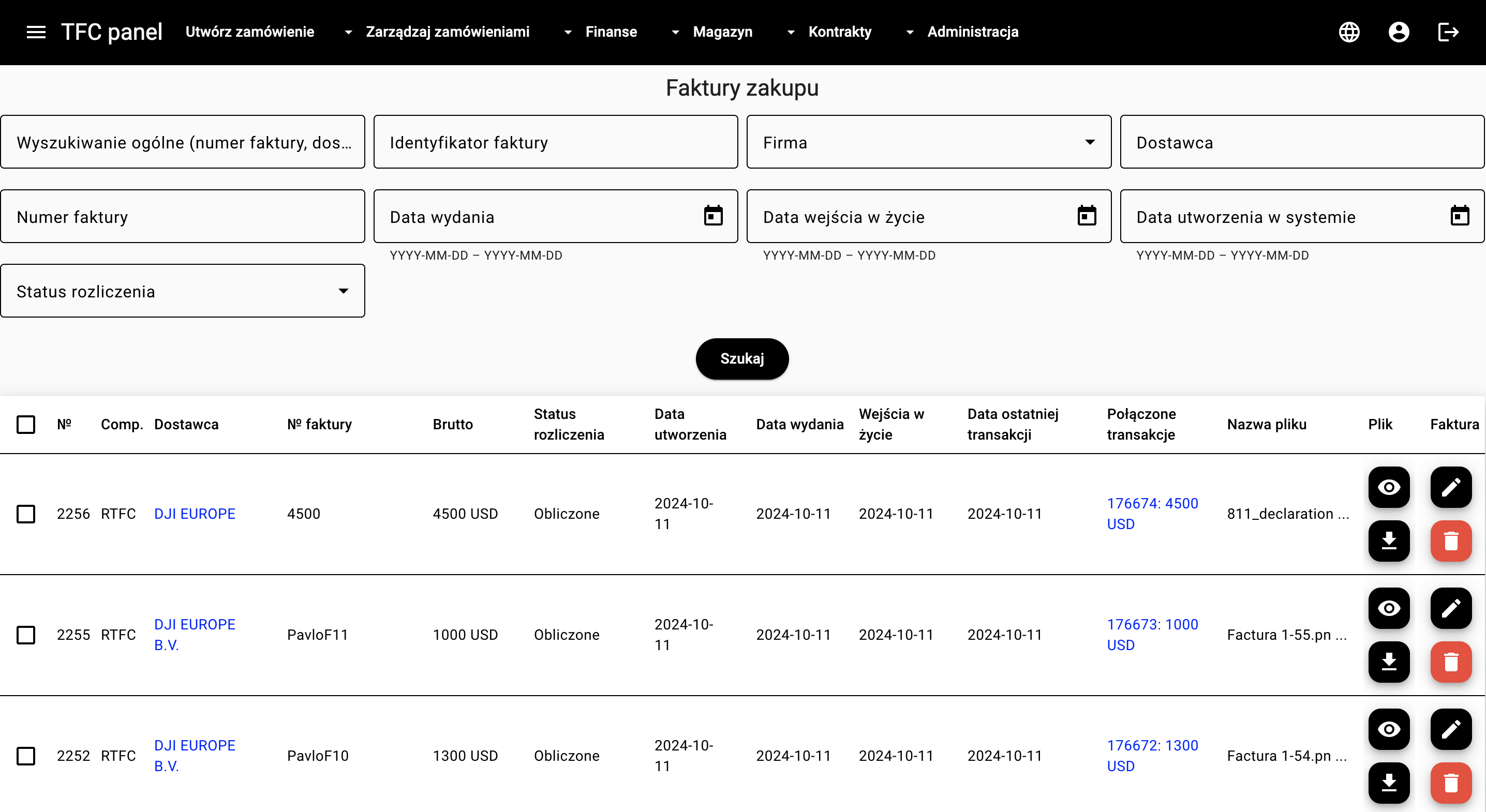
Task: Download the file for invoice 2256
Action: [1389, 541]
